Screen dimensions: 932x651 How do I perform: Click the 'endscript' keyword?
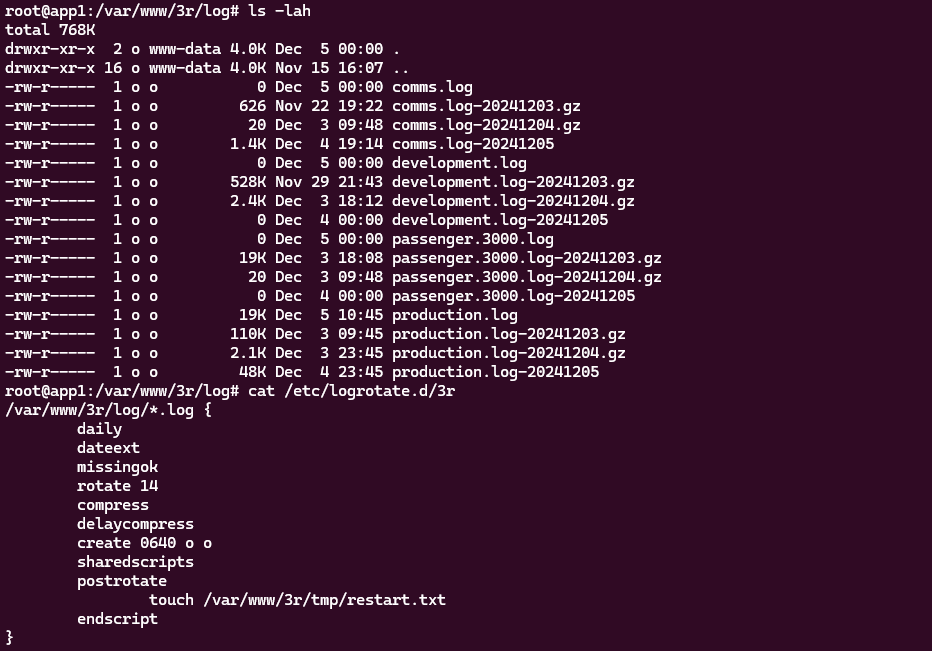[x=117, y=619]
